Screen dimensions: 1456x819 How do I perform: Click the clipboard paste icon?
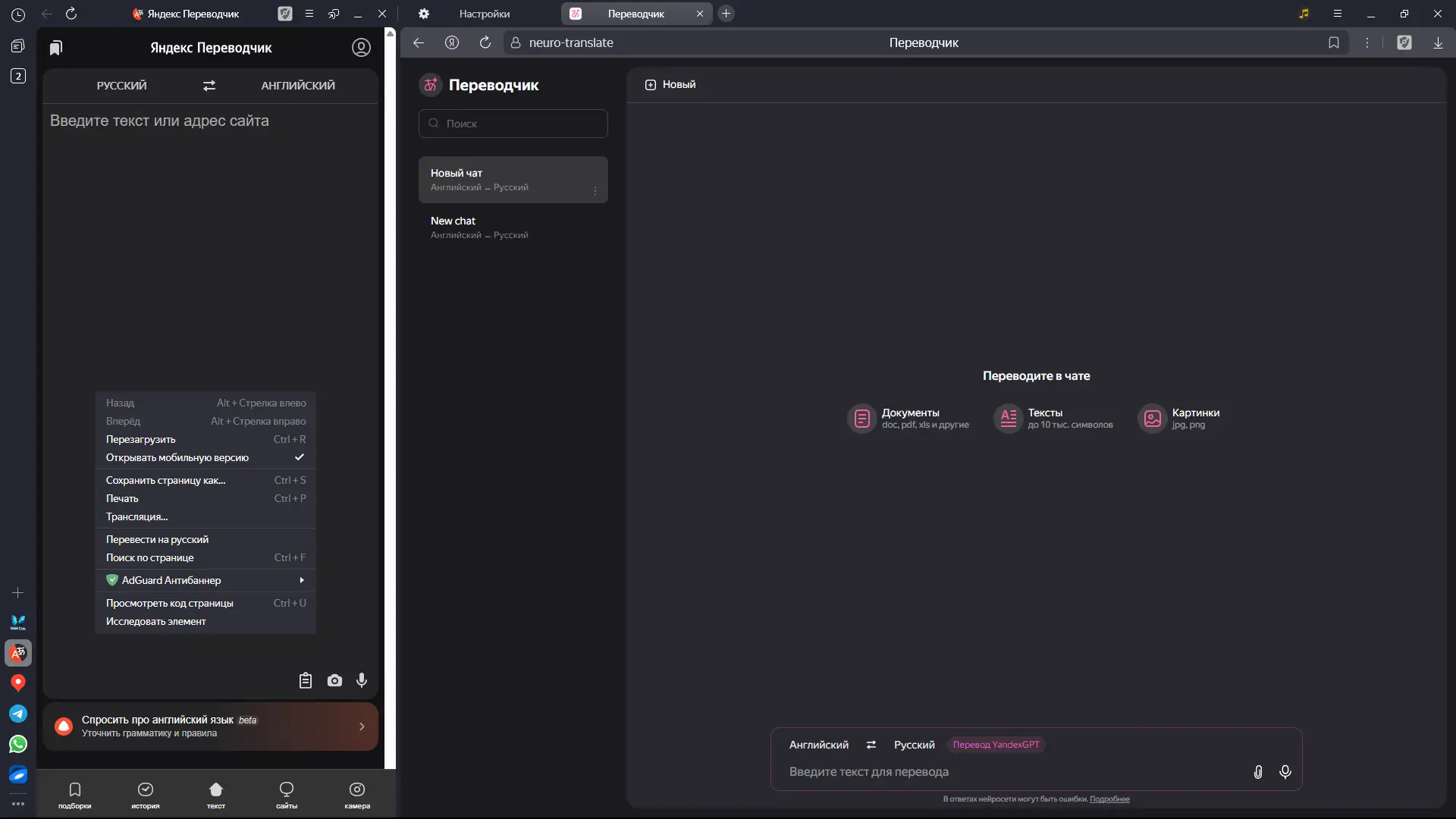pyautogui.click(x=306, y=681)
